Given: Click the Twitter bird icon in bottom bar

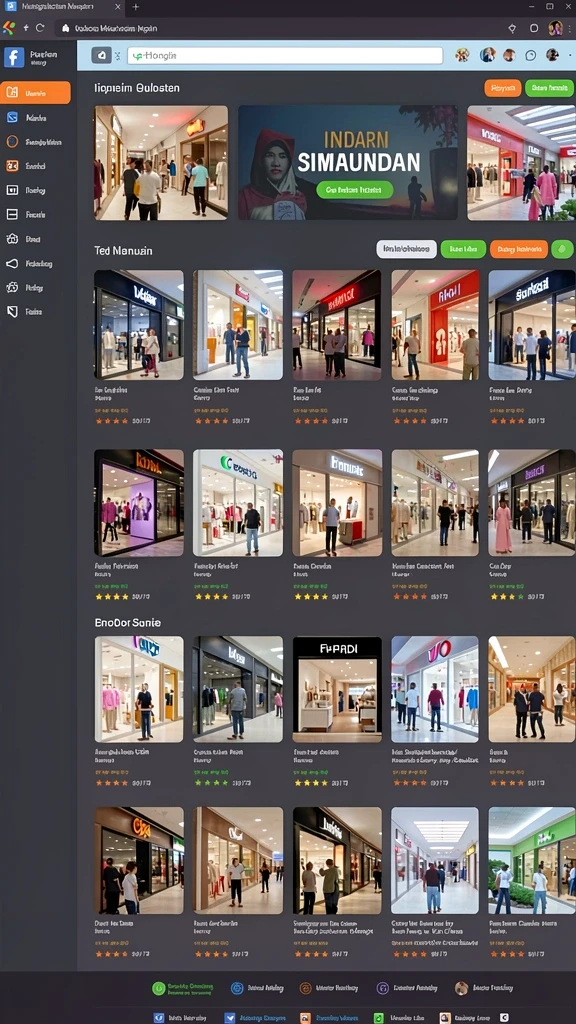Looking at the screenshot, I should pyautogui.click(x=229, y=1017).
